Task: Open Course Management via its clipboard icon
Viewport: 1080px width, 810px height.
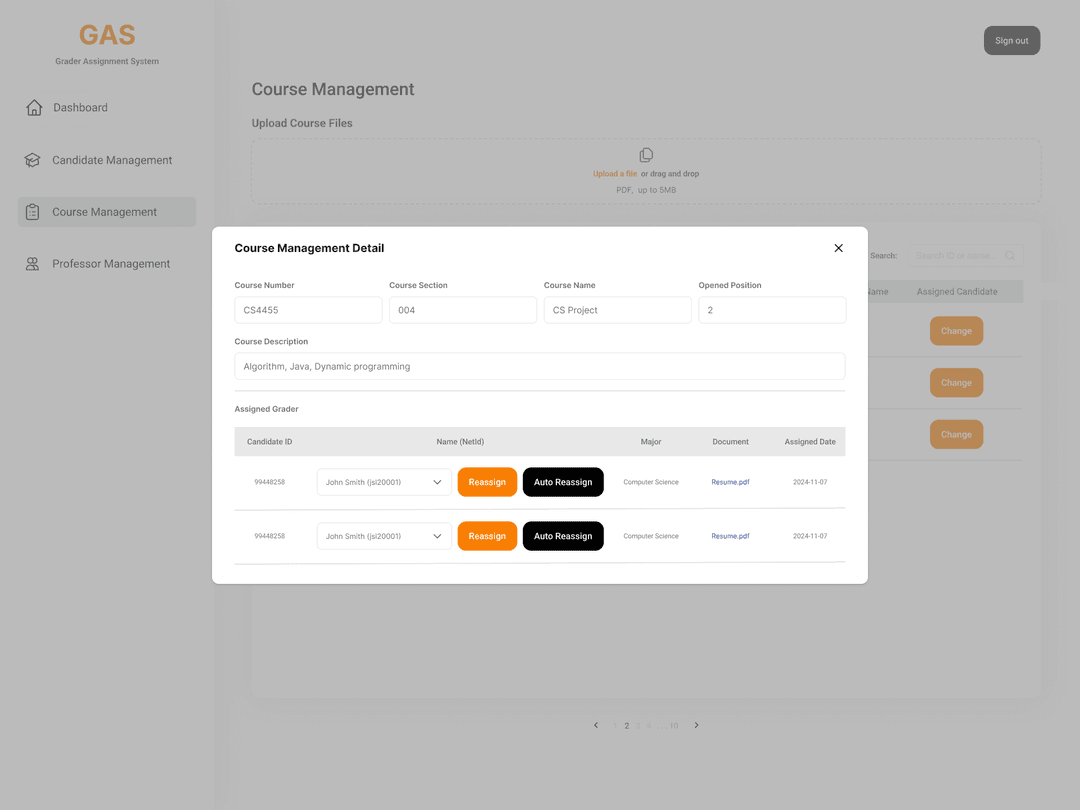Action: tap(32, 212)
